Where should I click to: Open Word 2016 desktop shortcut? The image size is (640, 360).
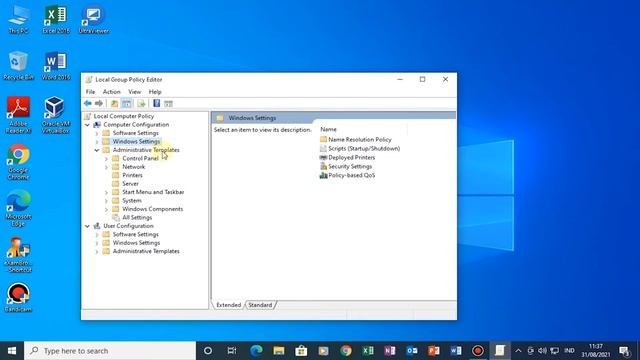(x=56, y=66)
